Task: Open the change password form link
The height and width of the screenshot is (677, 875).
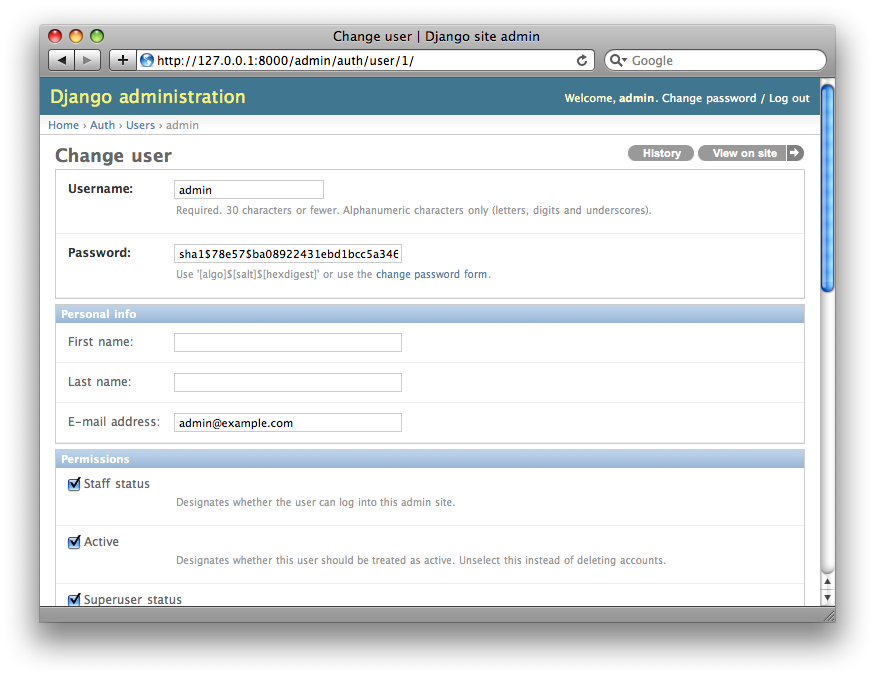Action: (431, 274)
